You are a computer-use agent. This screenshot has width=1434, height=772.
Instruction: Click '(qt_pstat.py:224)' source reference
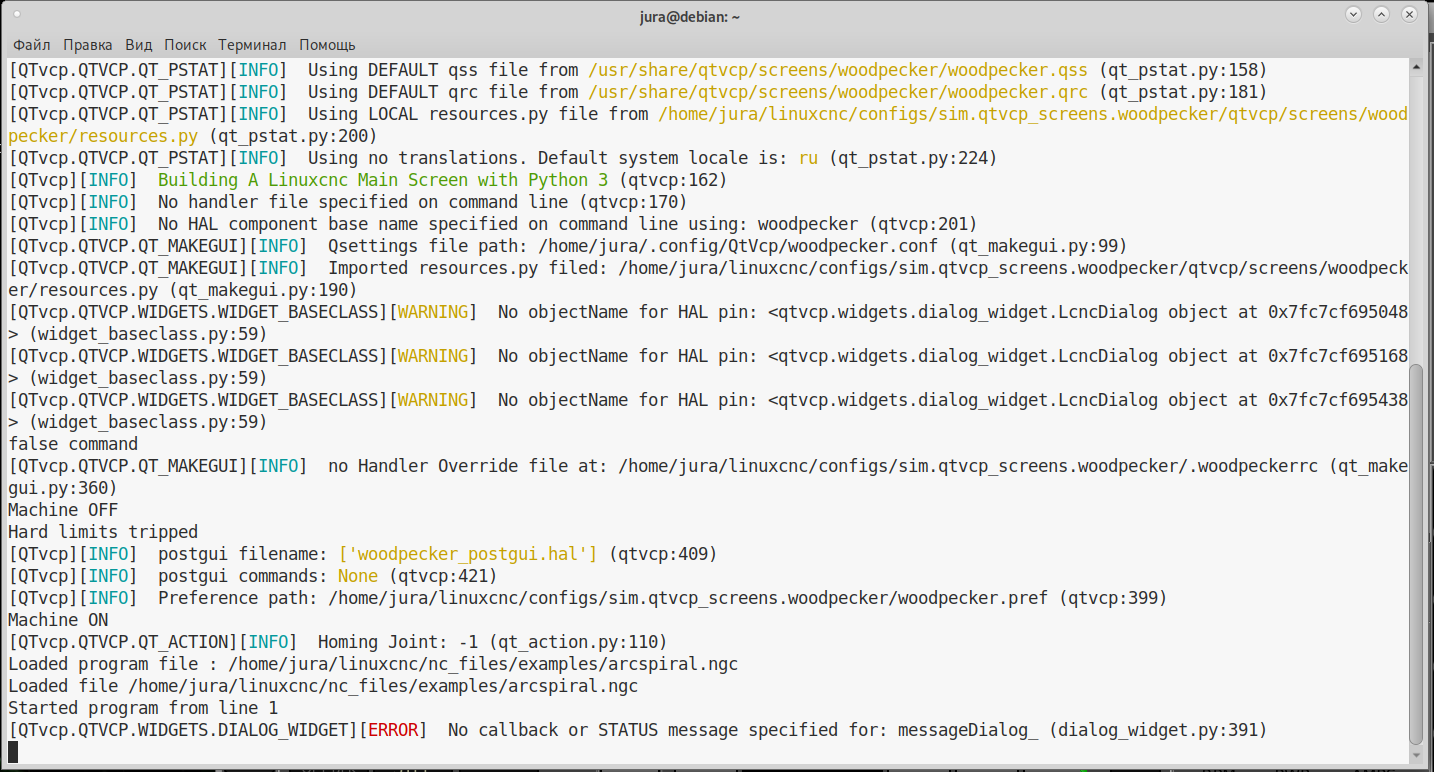pyautogui.click(x=913, y=158)
